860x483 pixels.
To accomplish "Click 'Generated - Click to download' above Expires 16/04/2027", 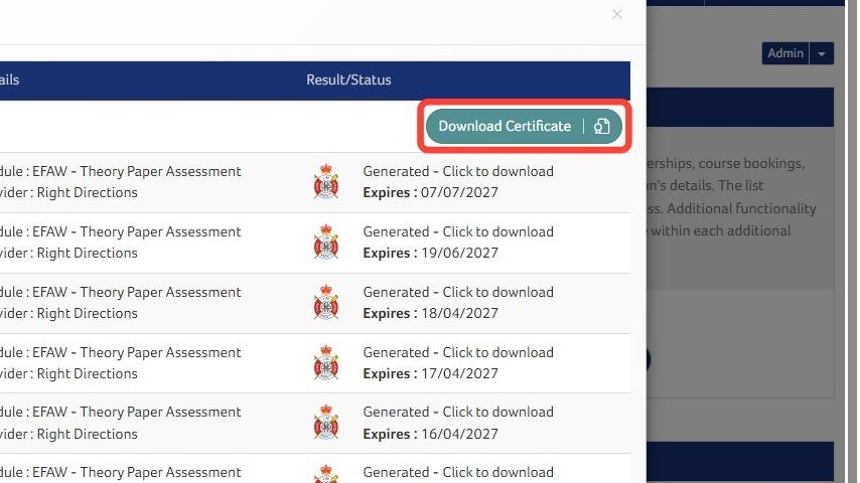I will pos(458,412).
